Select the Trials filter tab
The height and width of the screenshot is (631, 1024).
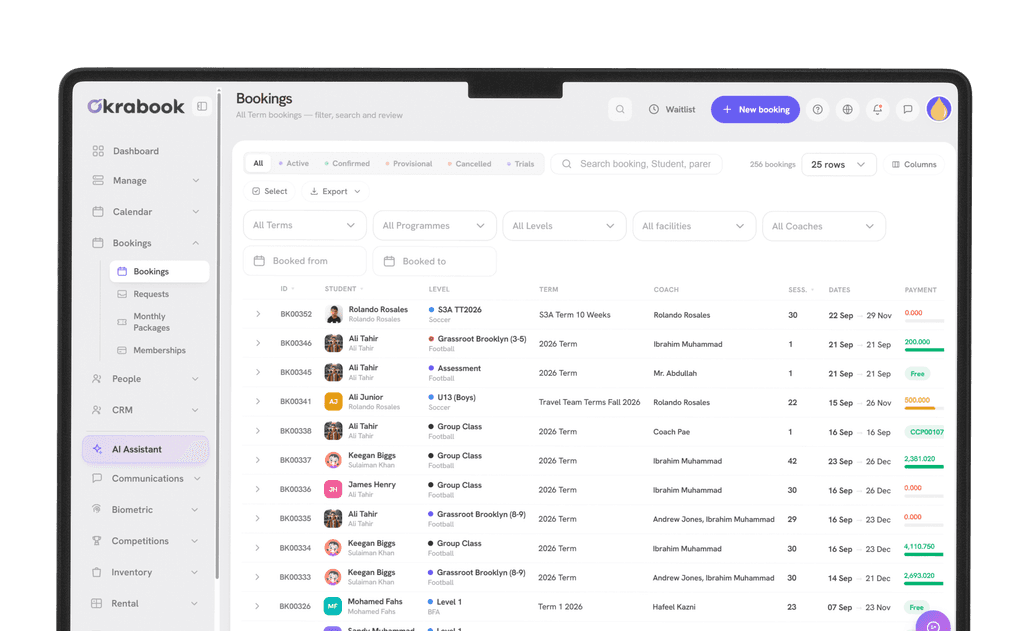[x=520, y=164]
